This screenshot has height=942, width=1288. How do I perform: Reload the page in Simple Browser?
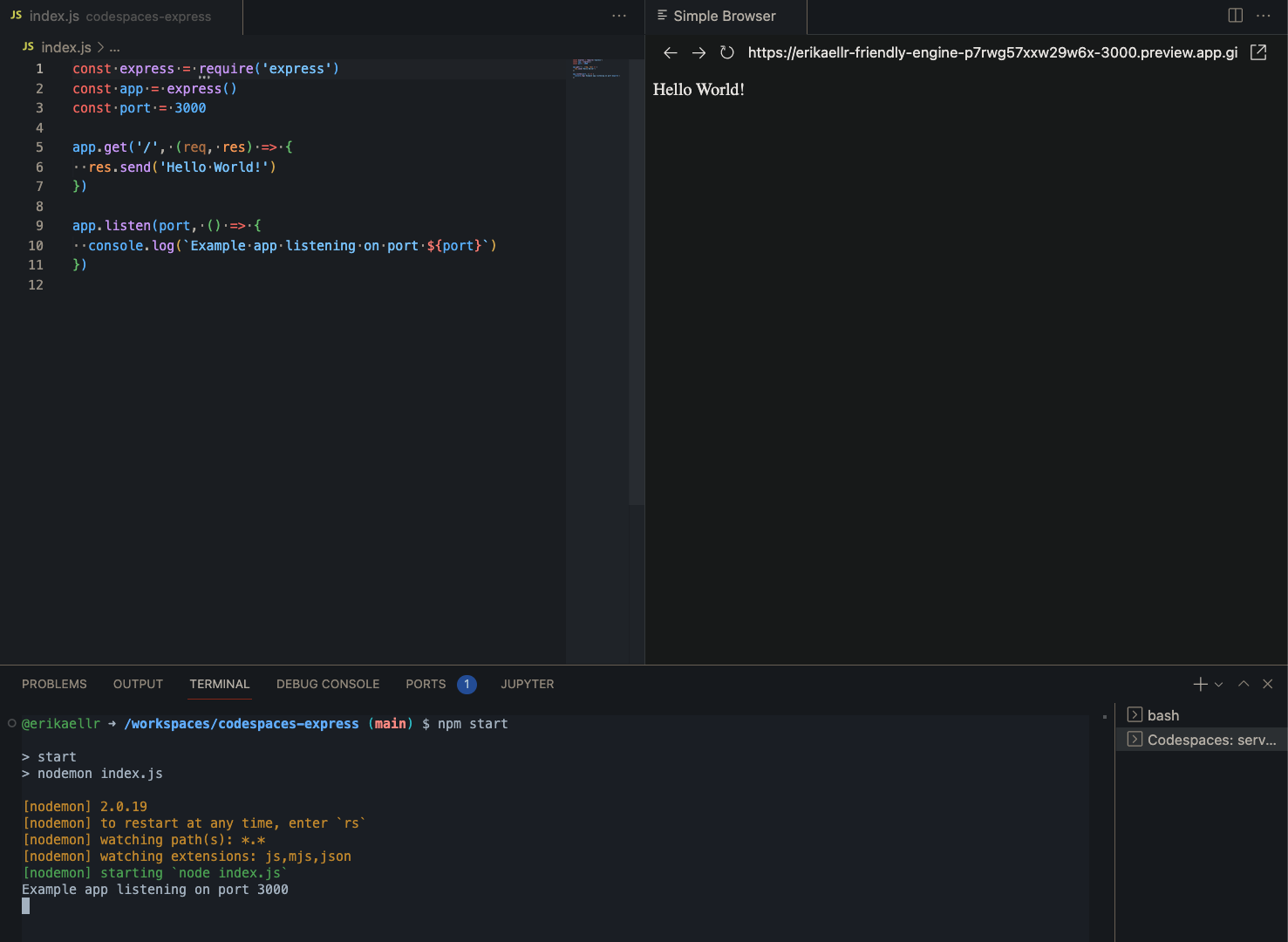(726, 52)
